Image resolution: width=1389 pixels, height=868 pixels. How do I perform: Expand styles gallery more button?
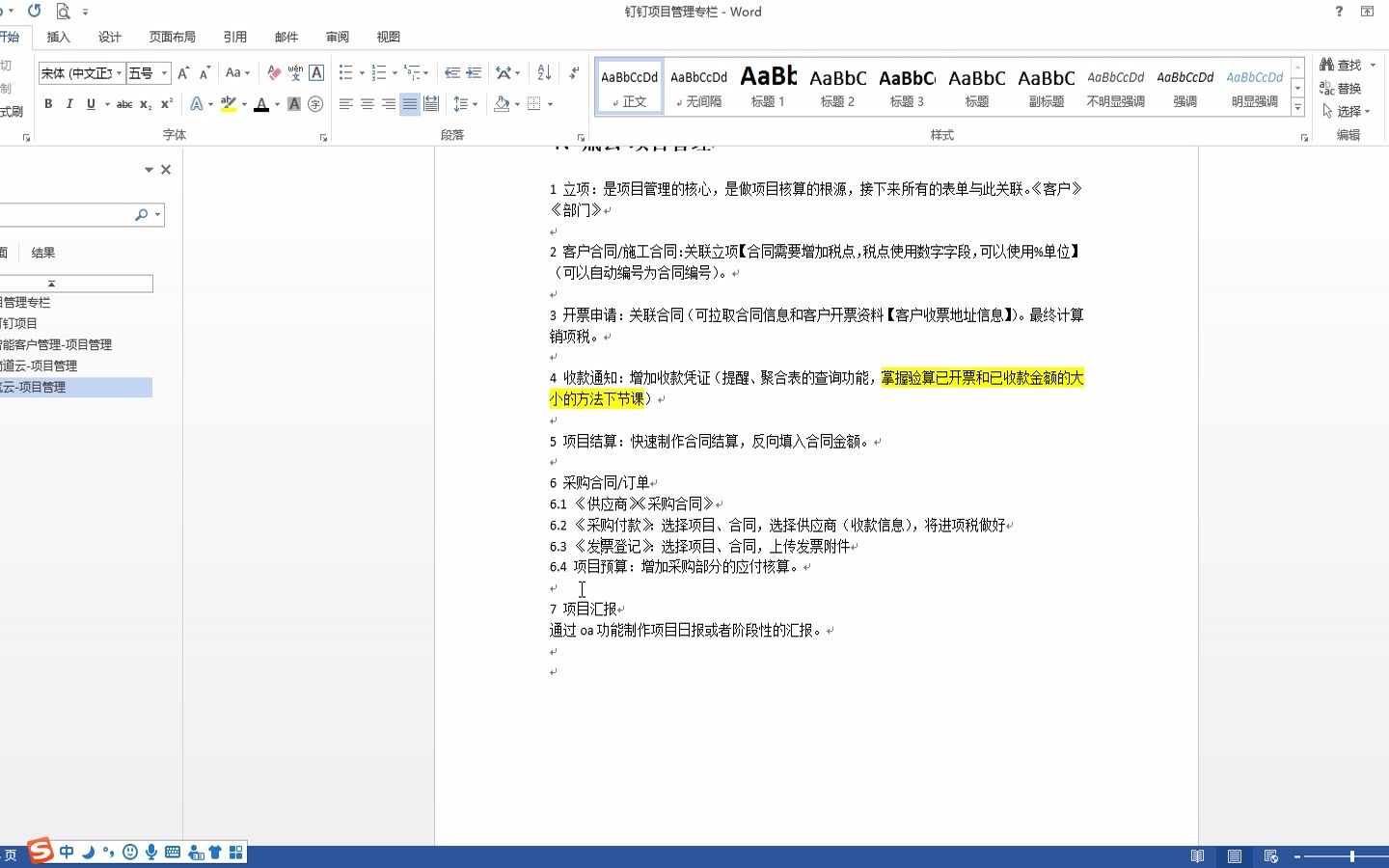pos(1297,108)
